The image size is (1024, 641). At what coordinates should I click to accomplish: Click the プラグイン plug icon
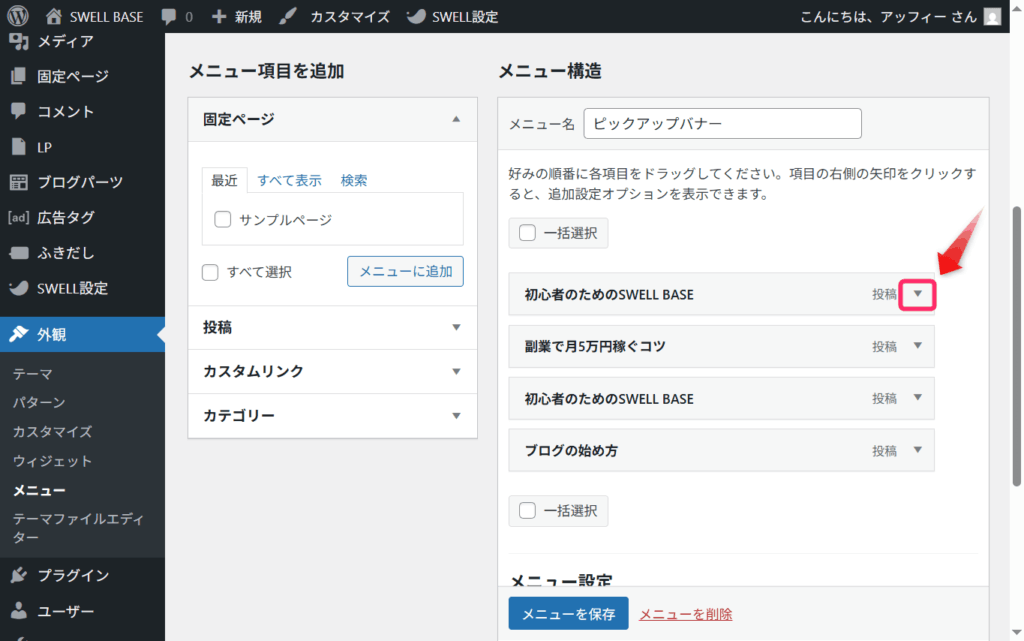click(19, 575)
